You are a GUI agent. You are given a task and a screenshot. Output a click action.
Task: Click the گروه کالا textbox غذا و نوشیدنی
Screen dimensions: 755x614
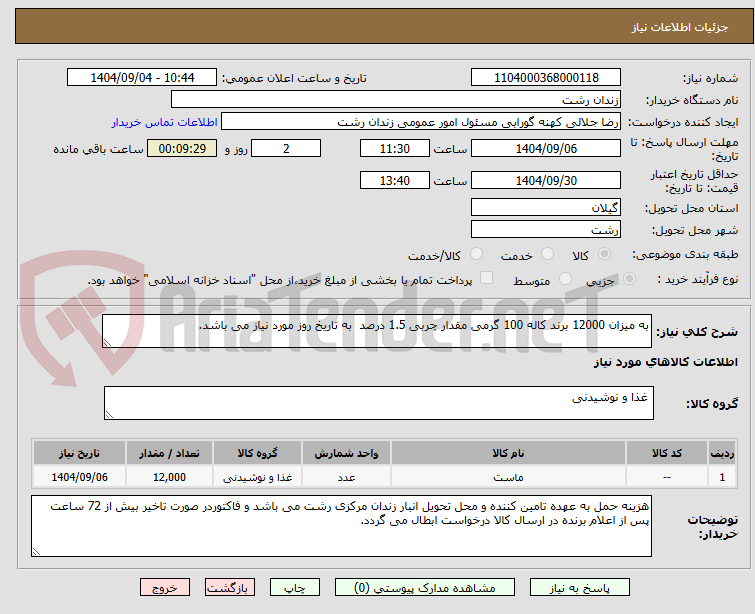tap(378, 403)
